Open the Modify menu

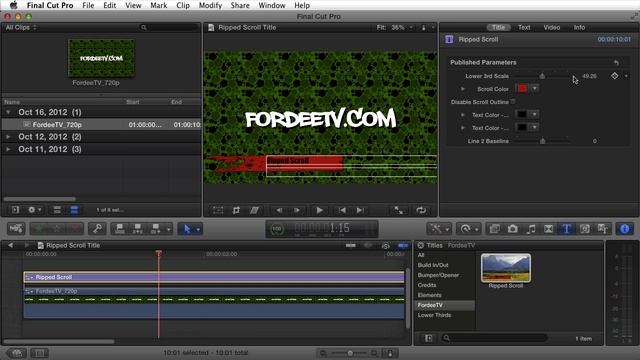210,5
